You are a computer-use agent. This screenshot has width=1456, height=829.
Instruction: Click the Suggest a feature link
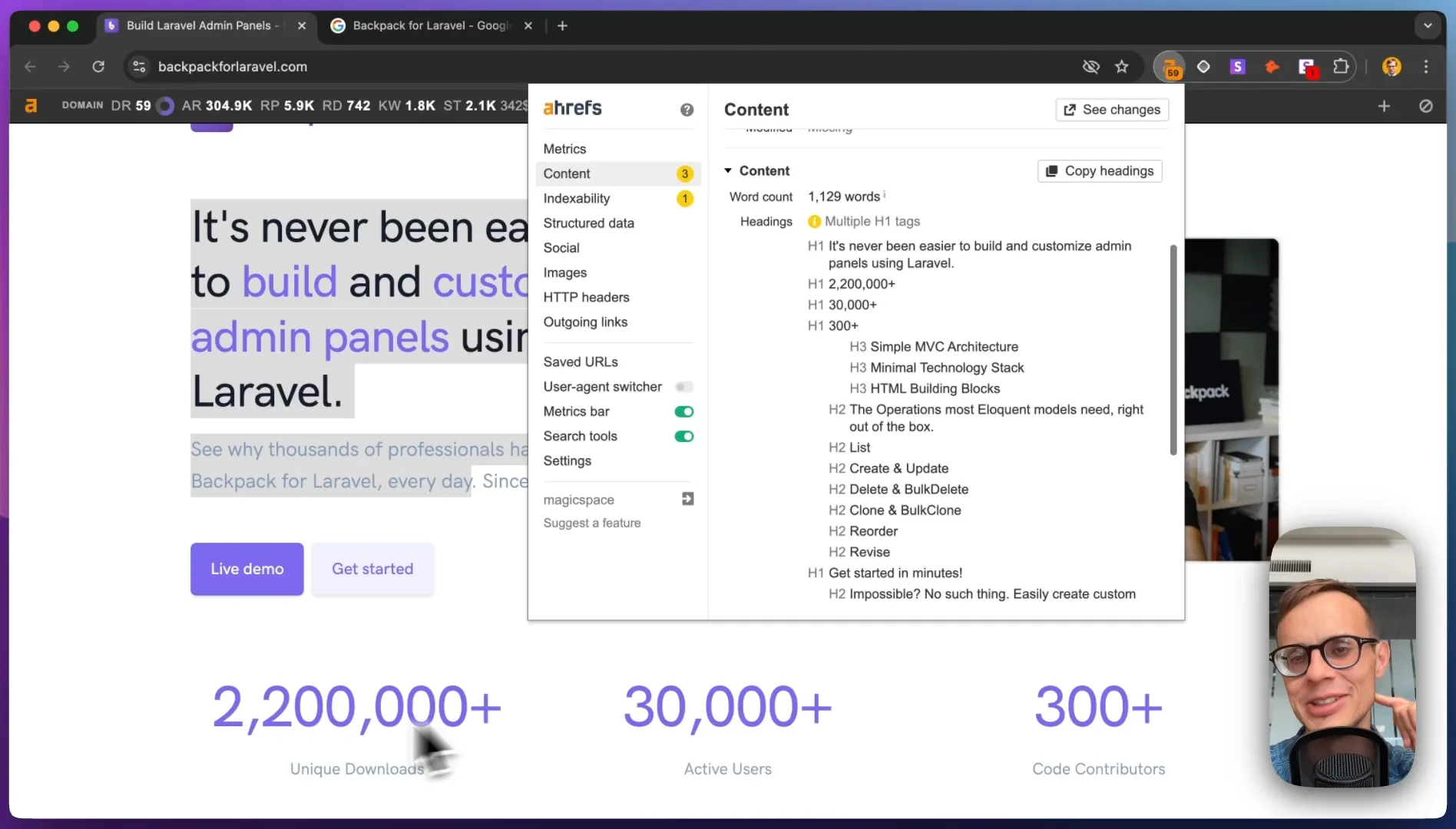(592, 523)
